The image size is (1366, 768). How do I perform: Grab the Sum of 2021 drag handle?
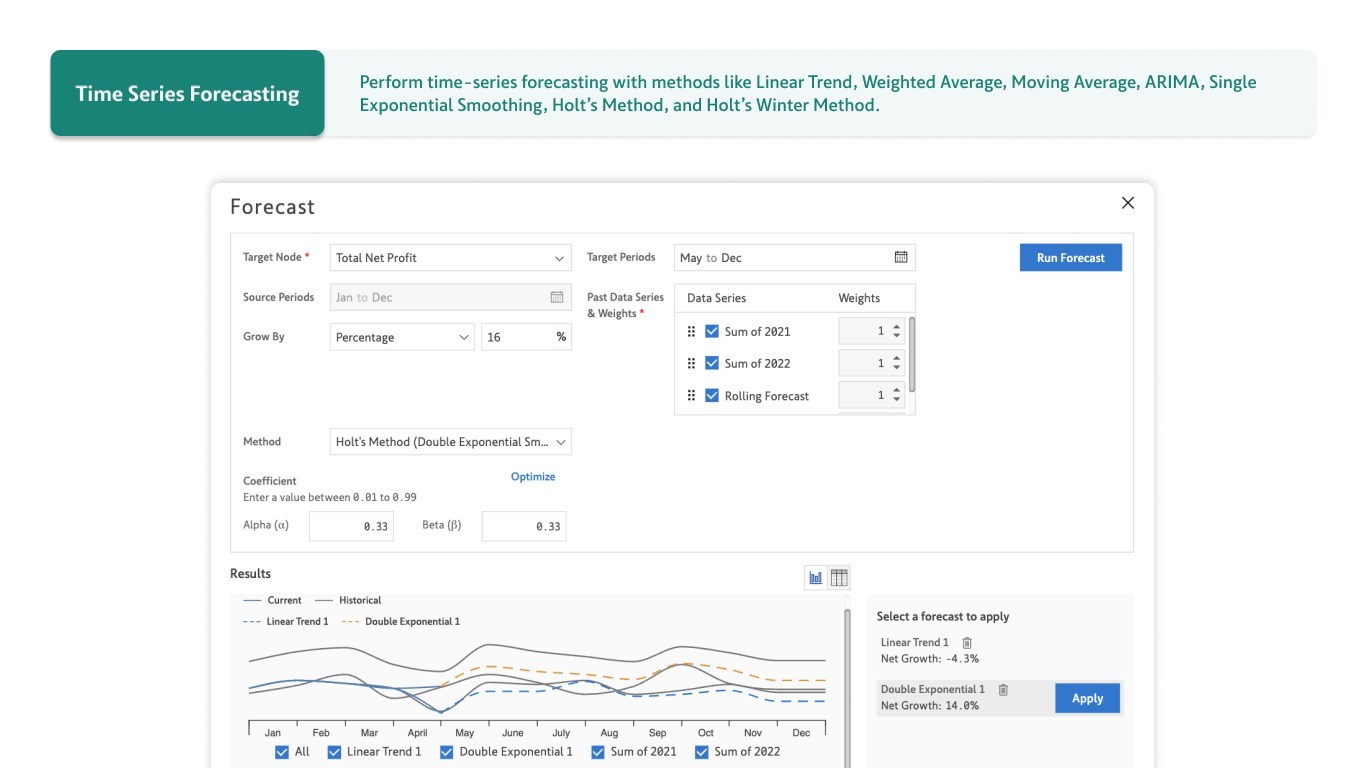[691, 331]
